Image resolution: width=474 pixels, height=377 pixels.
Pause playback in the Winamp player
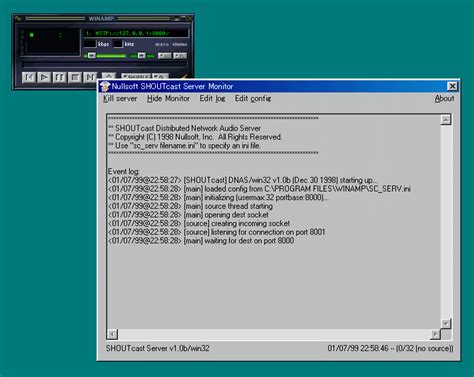pyautogui.click(x=59, y=77)
